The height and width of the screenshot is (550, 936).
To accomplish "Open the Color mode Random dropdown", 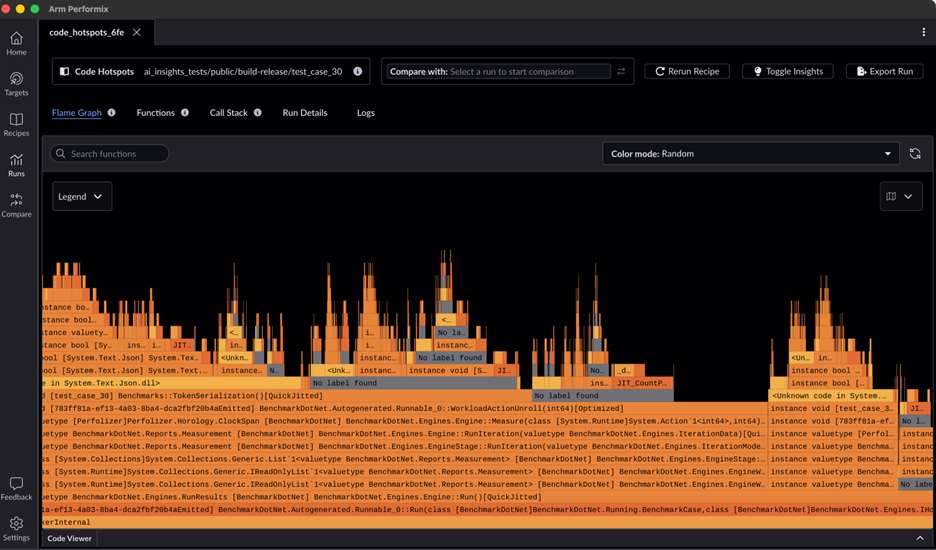I will pyautogui.click(x=750, y=153).
